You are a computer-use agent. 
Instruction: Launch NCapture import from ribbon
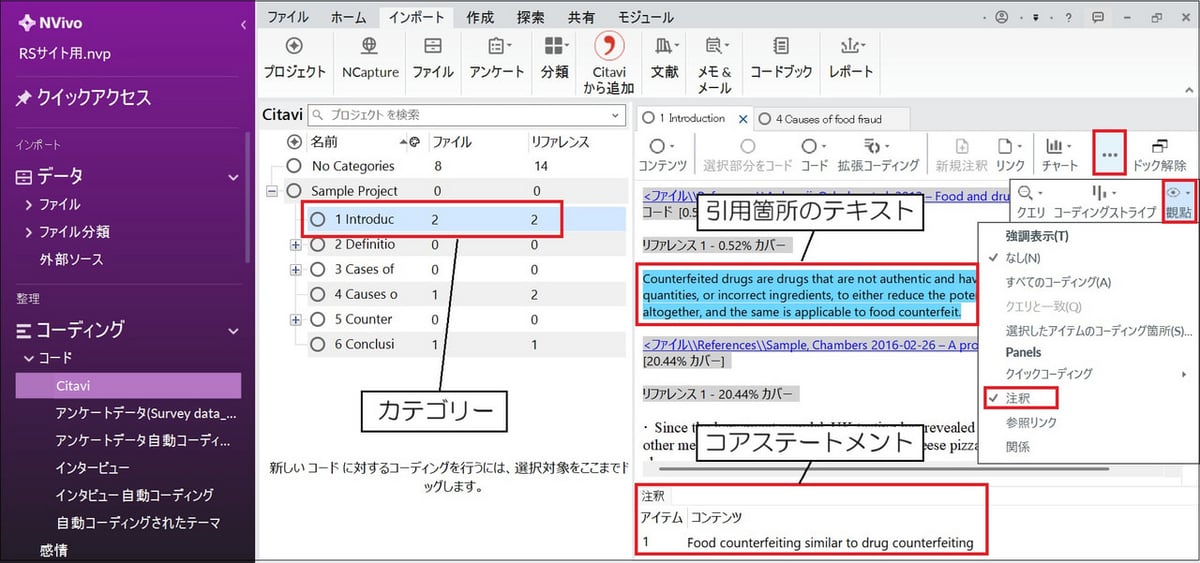tap(369, 58)
